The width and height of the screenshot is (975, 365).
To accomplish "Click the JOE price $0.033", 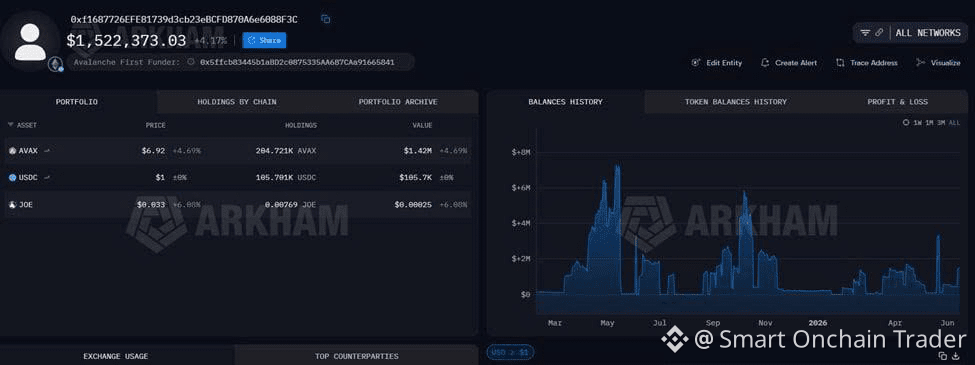I will pos(151,204).
